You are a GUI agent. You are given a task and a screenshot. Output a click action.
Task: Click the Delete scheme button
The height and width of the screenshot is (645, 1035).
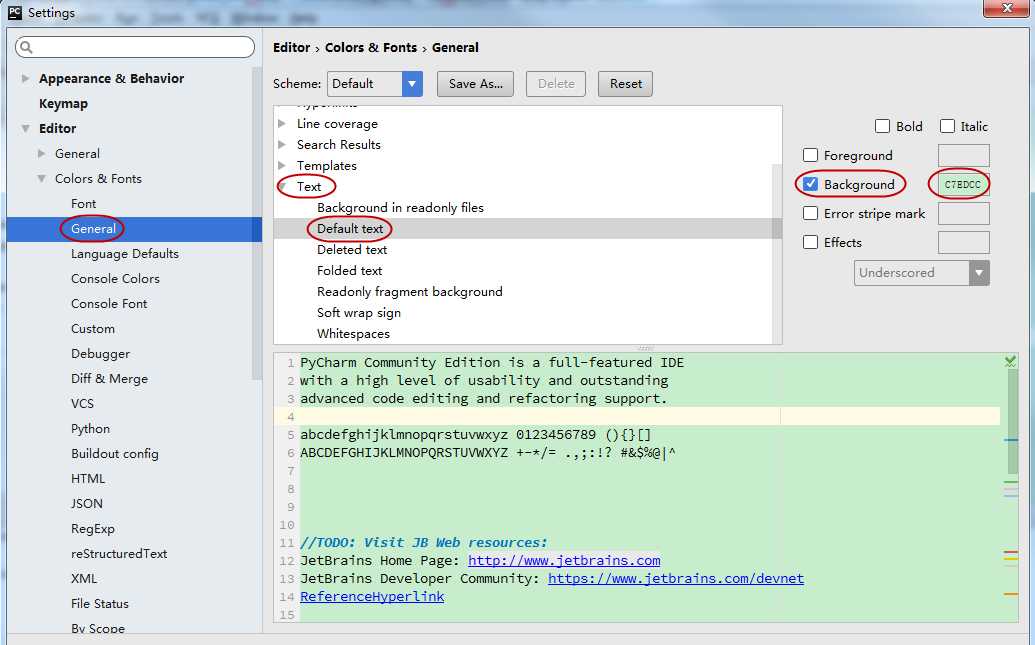556,84
